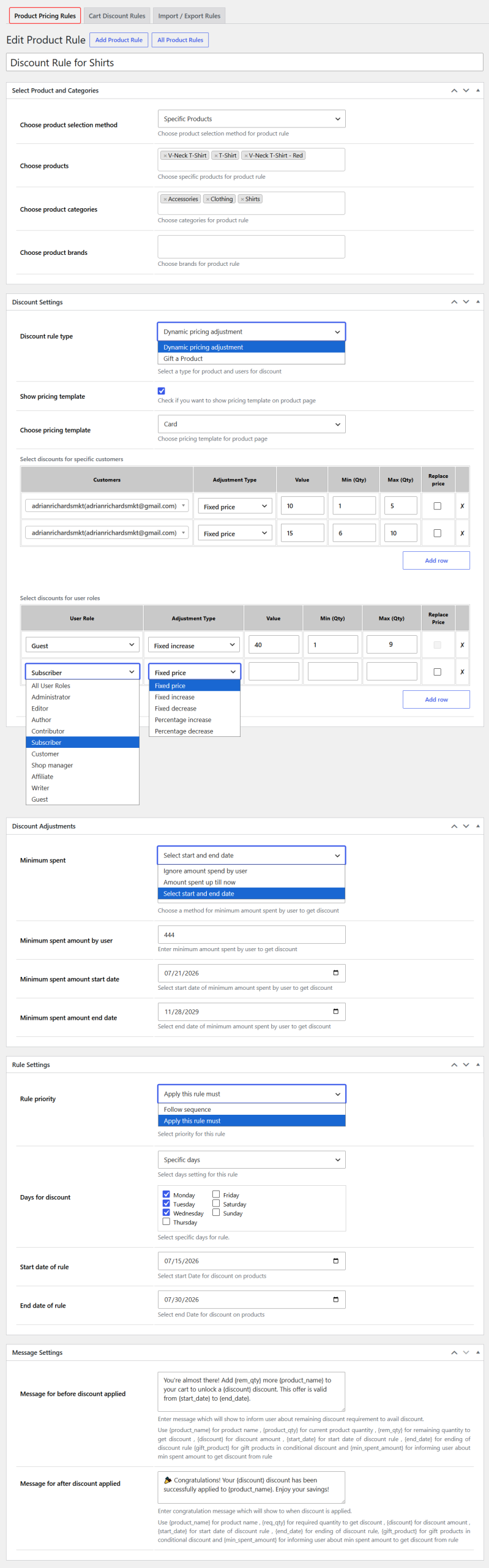Move Discount Settings panel up

coord(454,302)
